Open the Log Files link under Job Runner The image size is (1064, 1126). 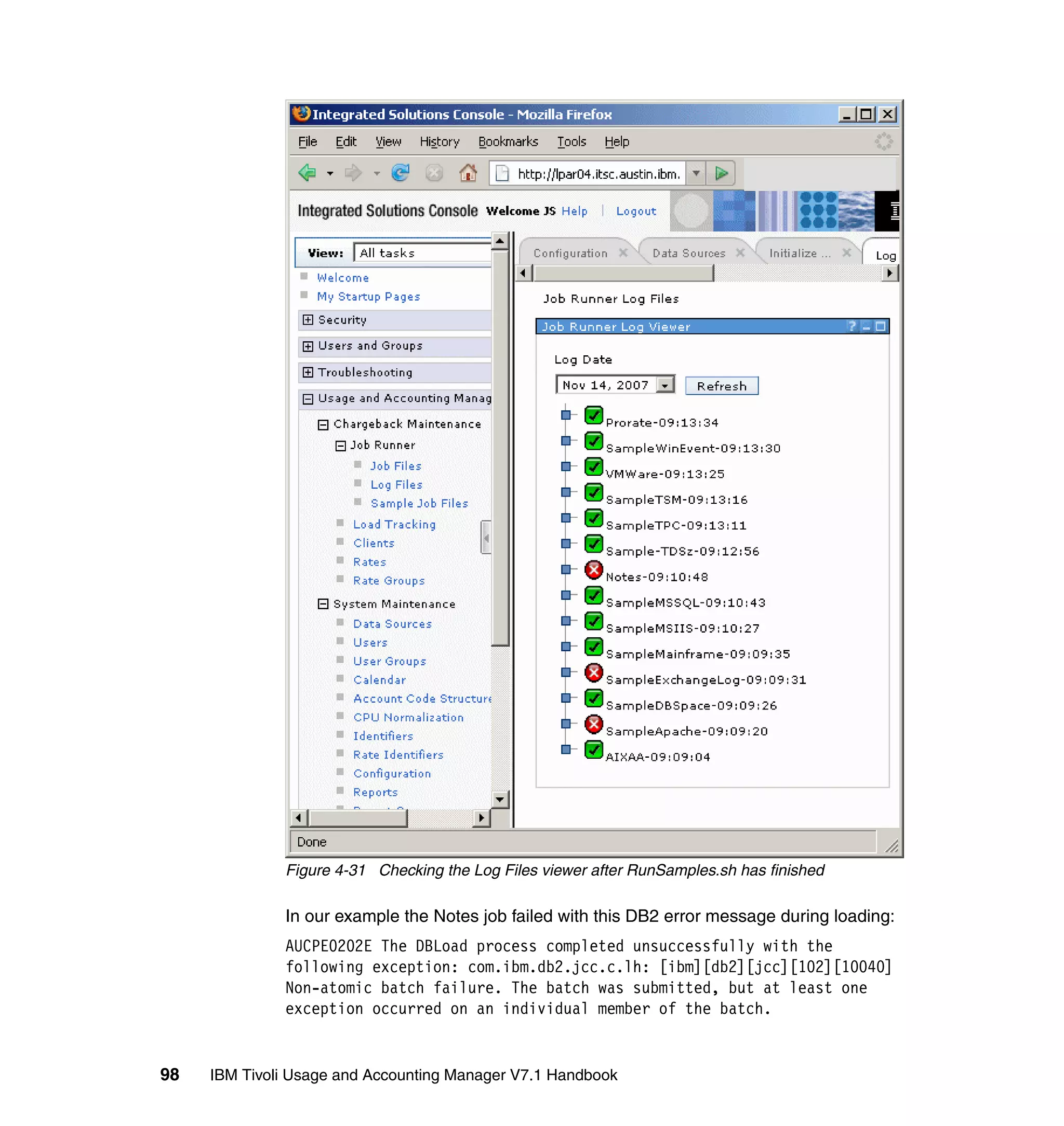tap(396, 485)
